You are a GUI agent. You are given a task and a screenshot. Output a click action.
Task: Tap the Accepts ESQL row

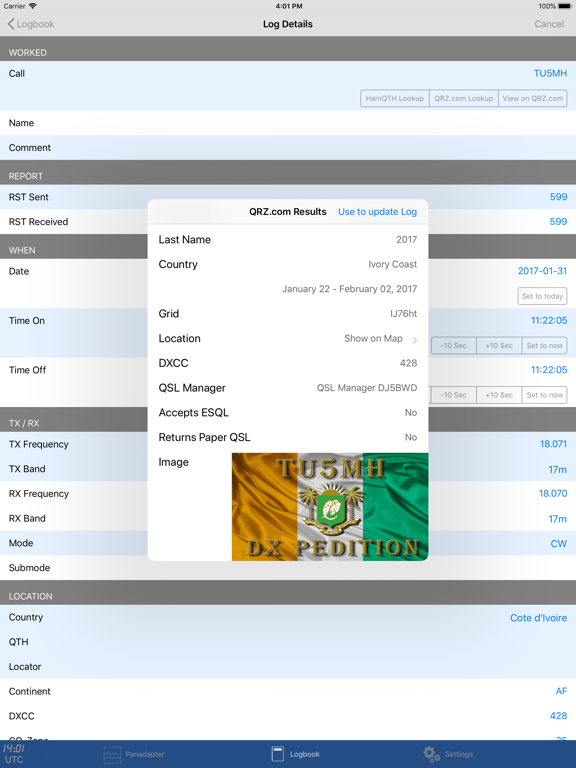[288, 412]
